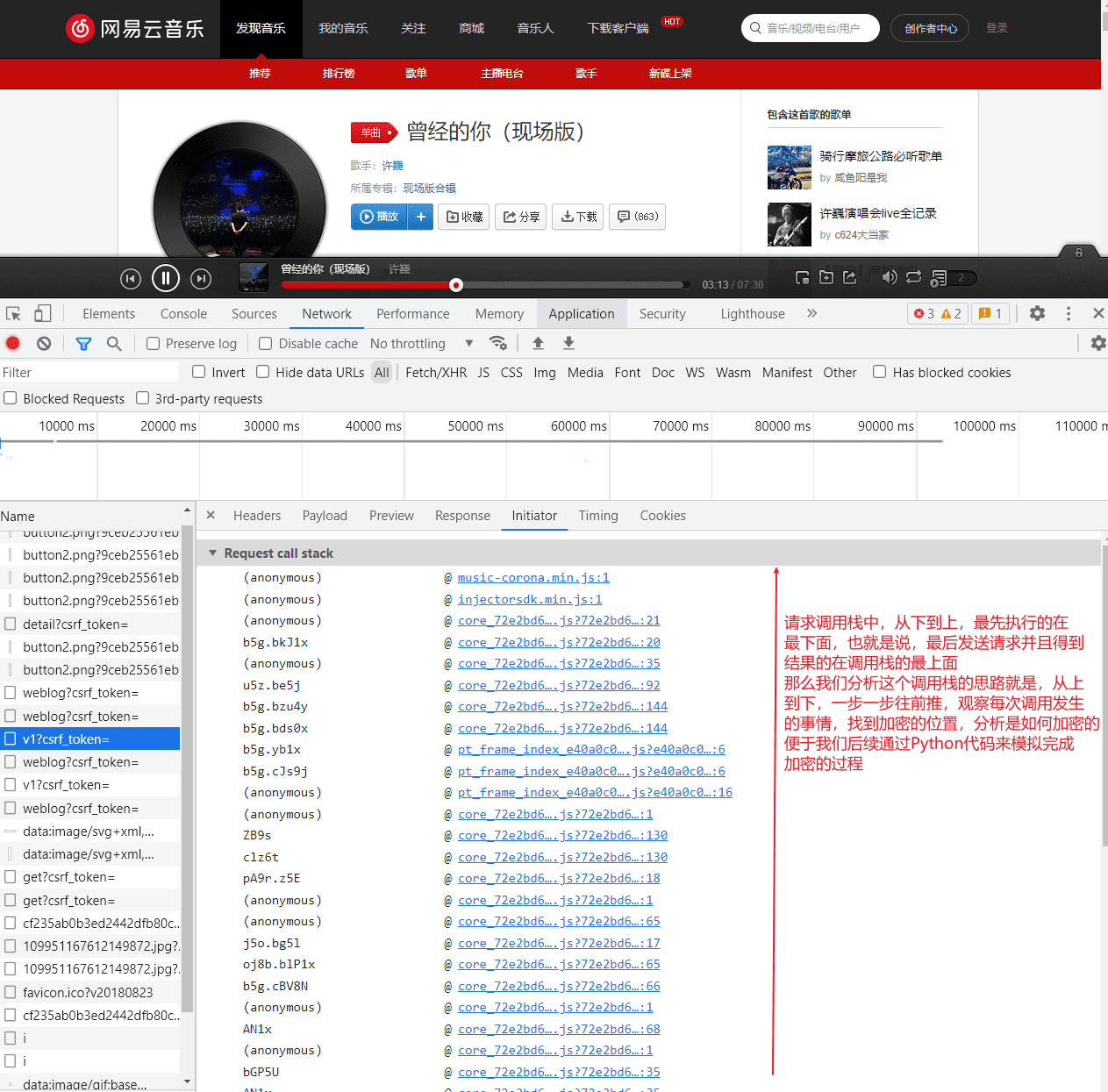Open the DevTools settings gear

1037,313
